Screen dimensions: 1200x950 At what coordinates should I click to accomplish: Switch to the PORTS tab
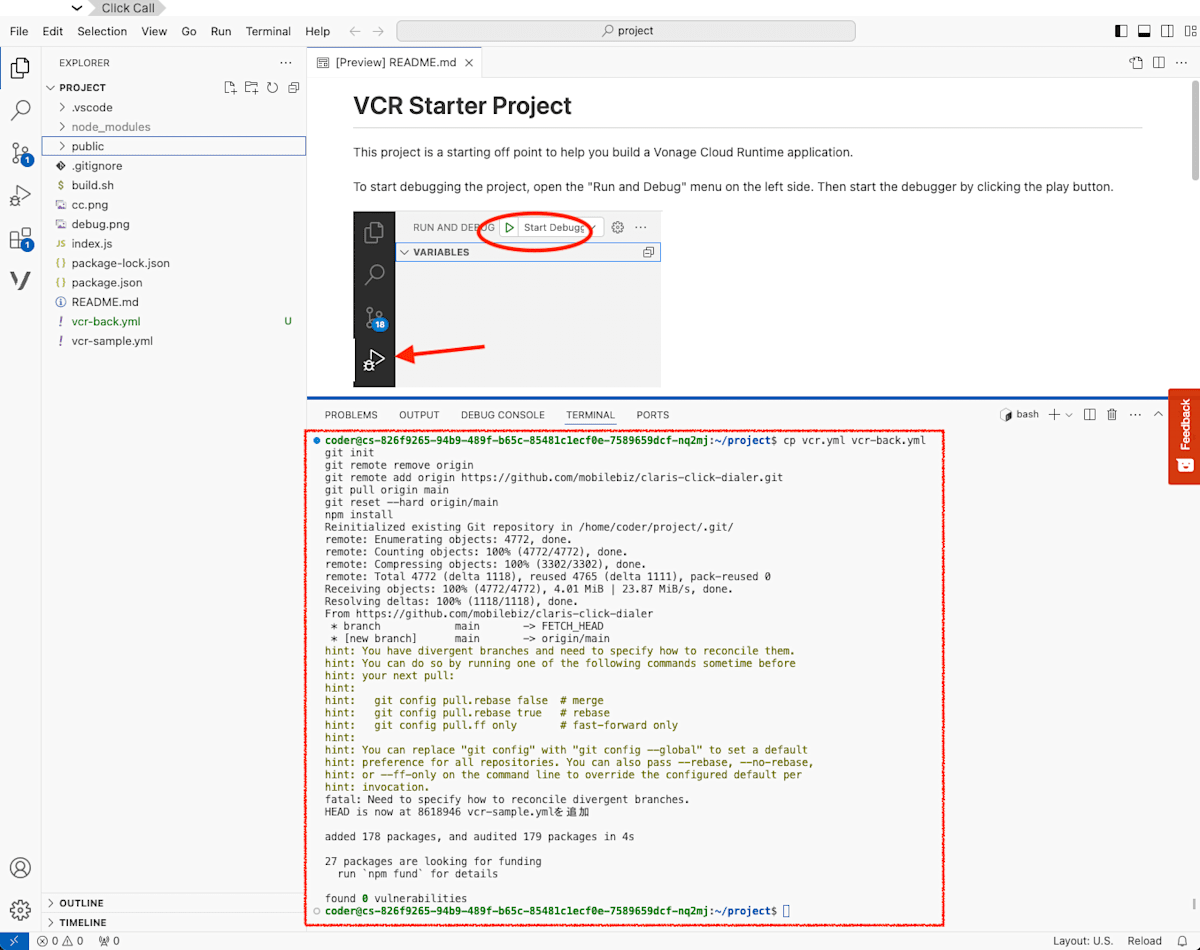pos(653,415)
